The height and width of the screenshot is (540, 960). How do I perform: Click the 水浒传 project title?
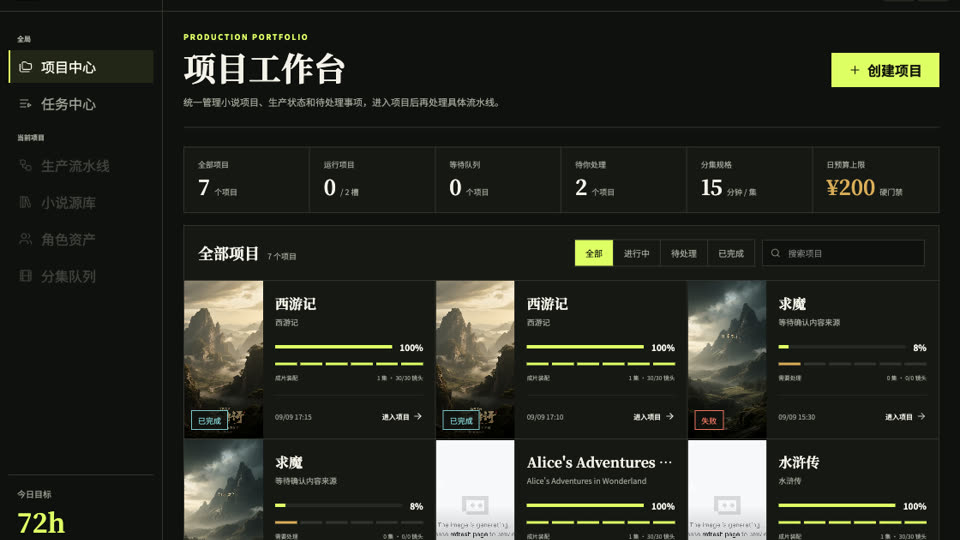[798, 462]
